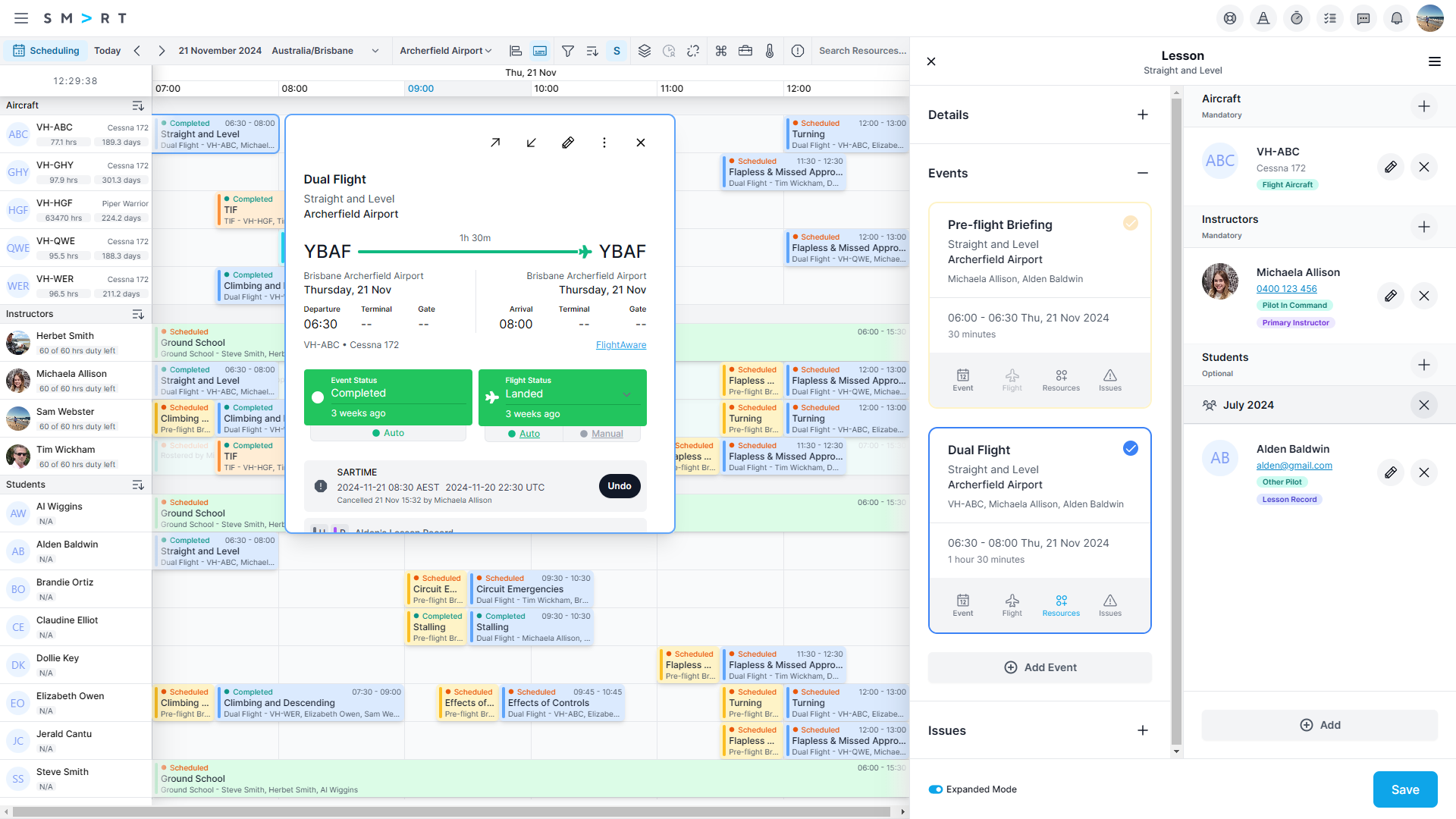The image size is (1456, 819).
Task: Open three-dot options in flight popup
Action: (604, 143)
